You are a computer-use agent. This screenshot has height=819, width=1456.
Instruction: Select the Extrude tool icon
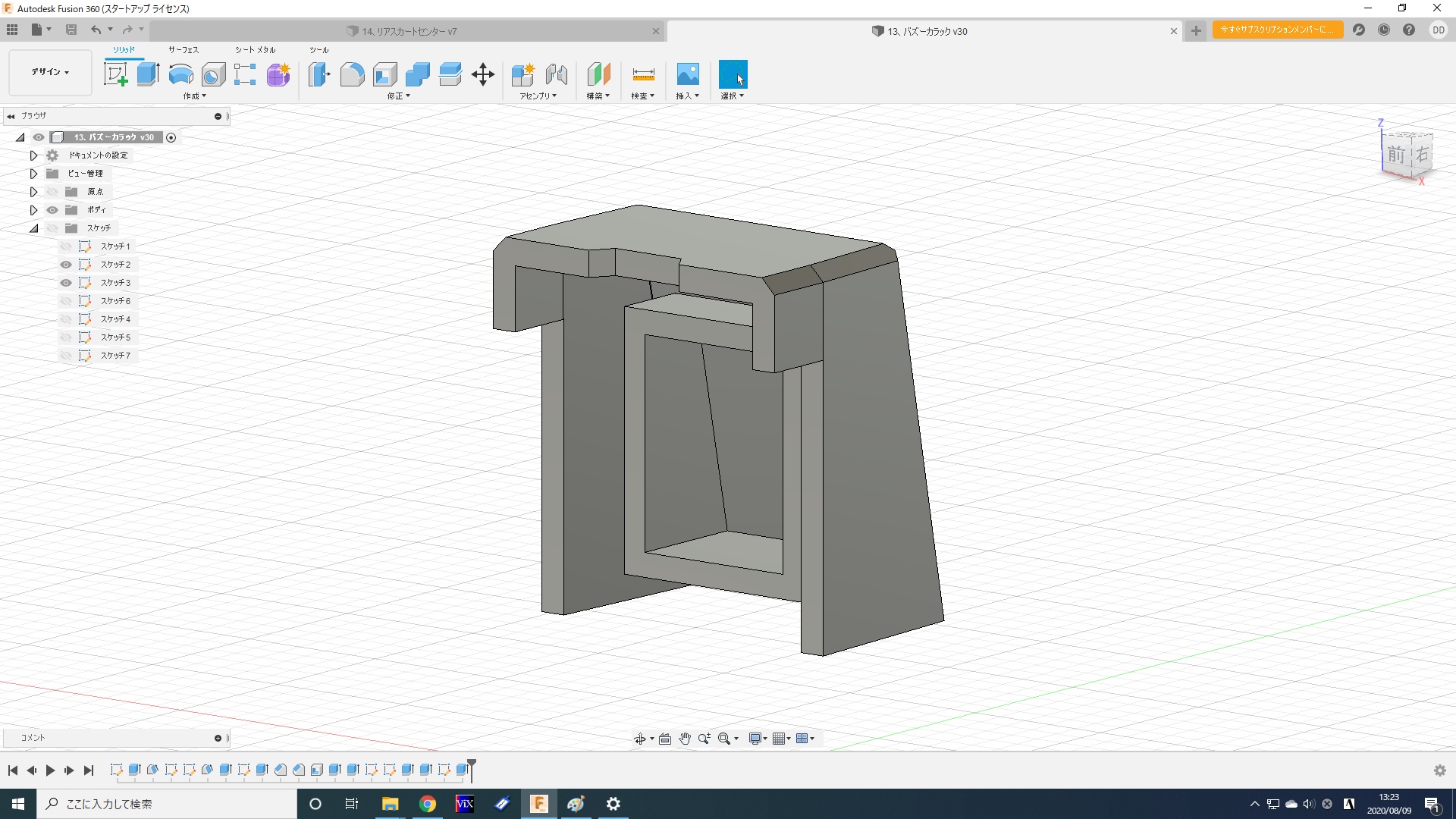(x=148, y=74)
